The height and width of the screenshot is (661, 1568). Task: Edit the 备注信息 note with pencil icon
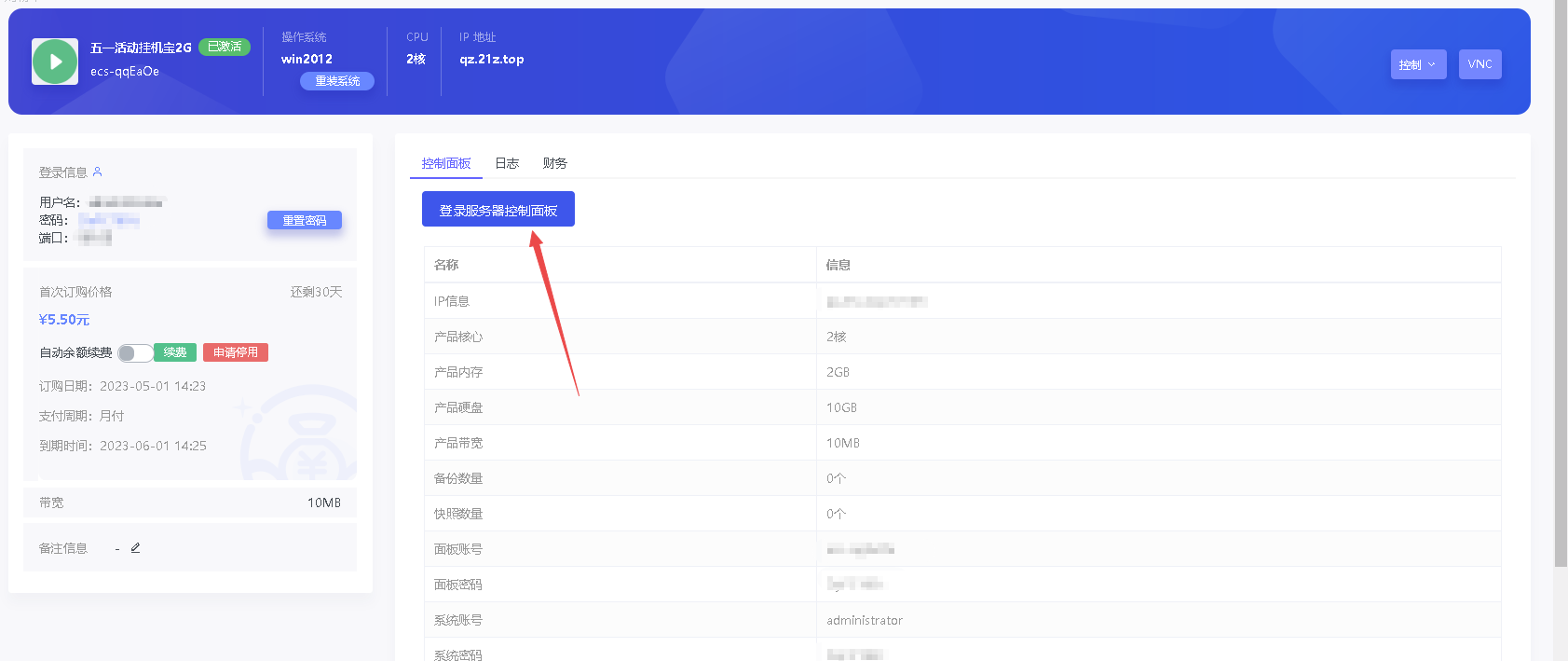[135, 548]
